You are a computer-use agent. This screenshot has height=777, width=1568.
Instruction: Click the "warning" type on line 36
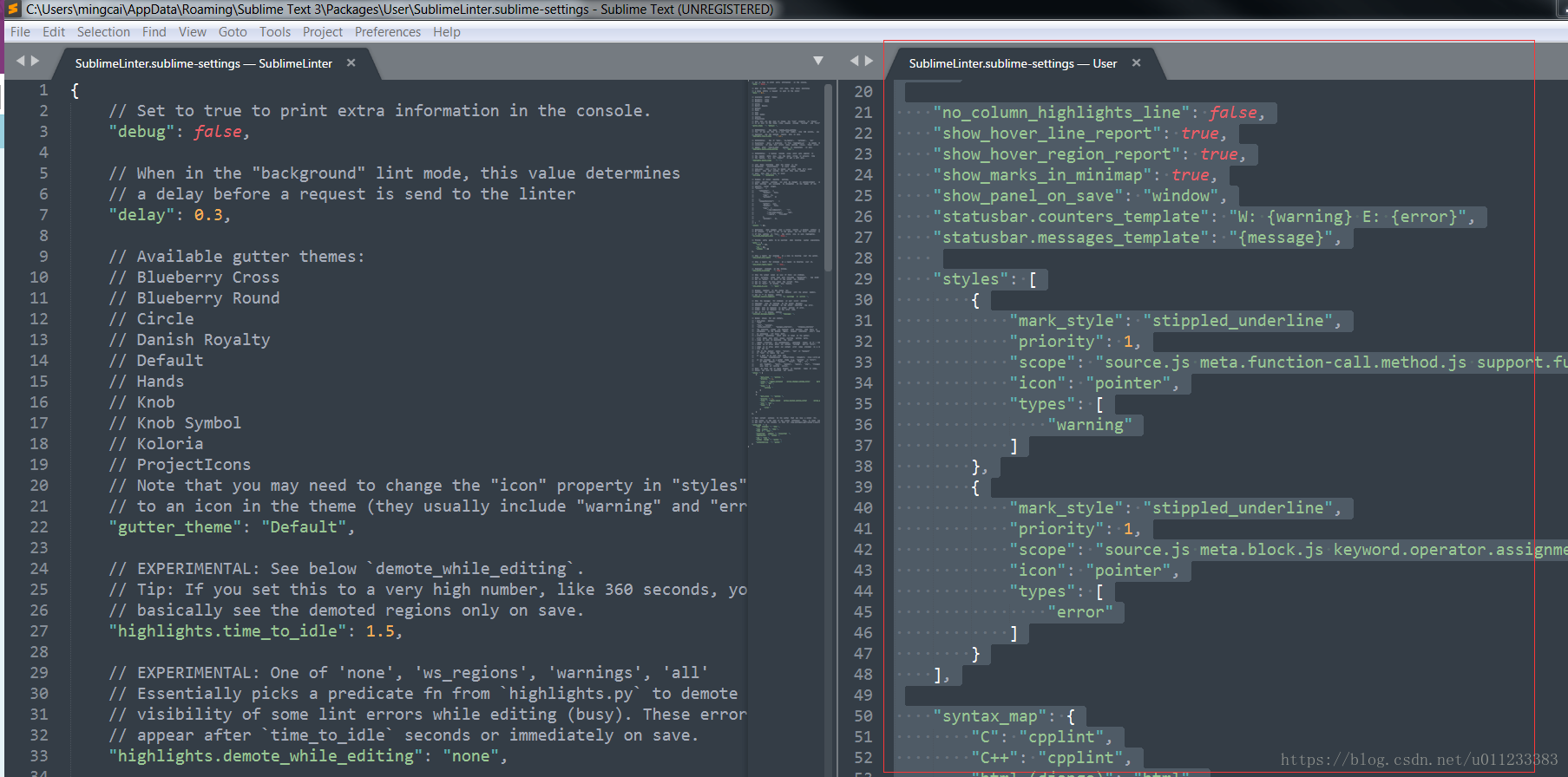tap(1090, 425)
